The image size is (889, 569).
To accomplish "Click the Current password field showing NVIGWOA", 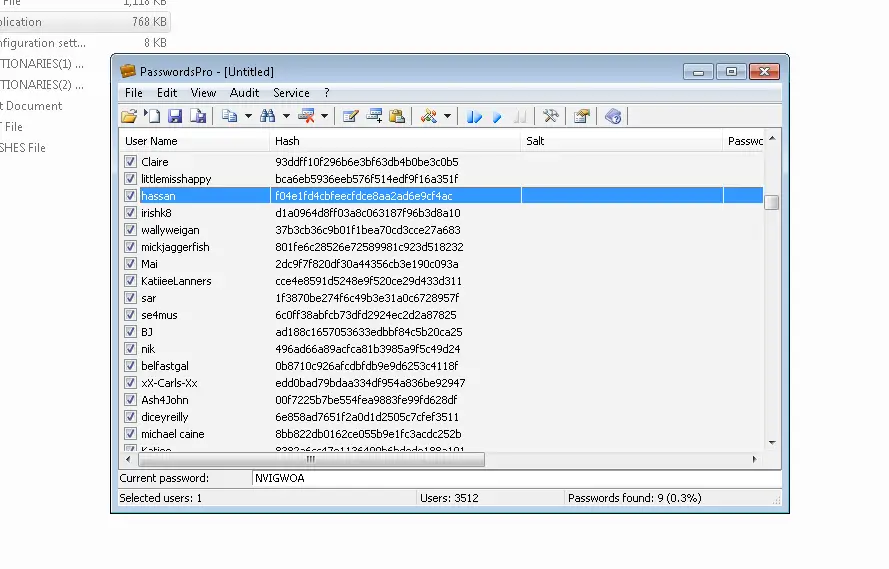I will click(x=517, y=478).
